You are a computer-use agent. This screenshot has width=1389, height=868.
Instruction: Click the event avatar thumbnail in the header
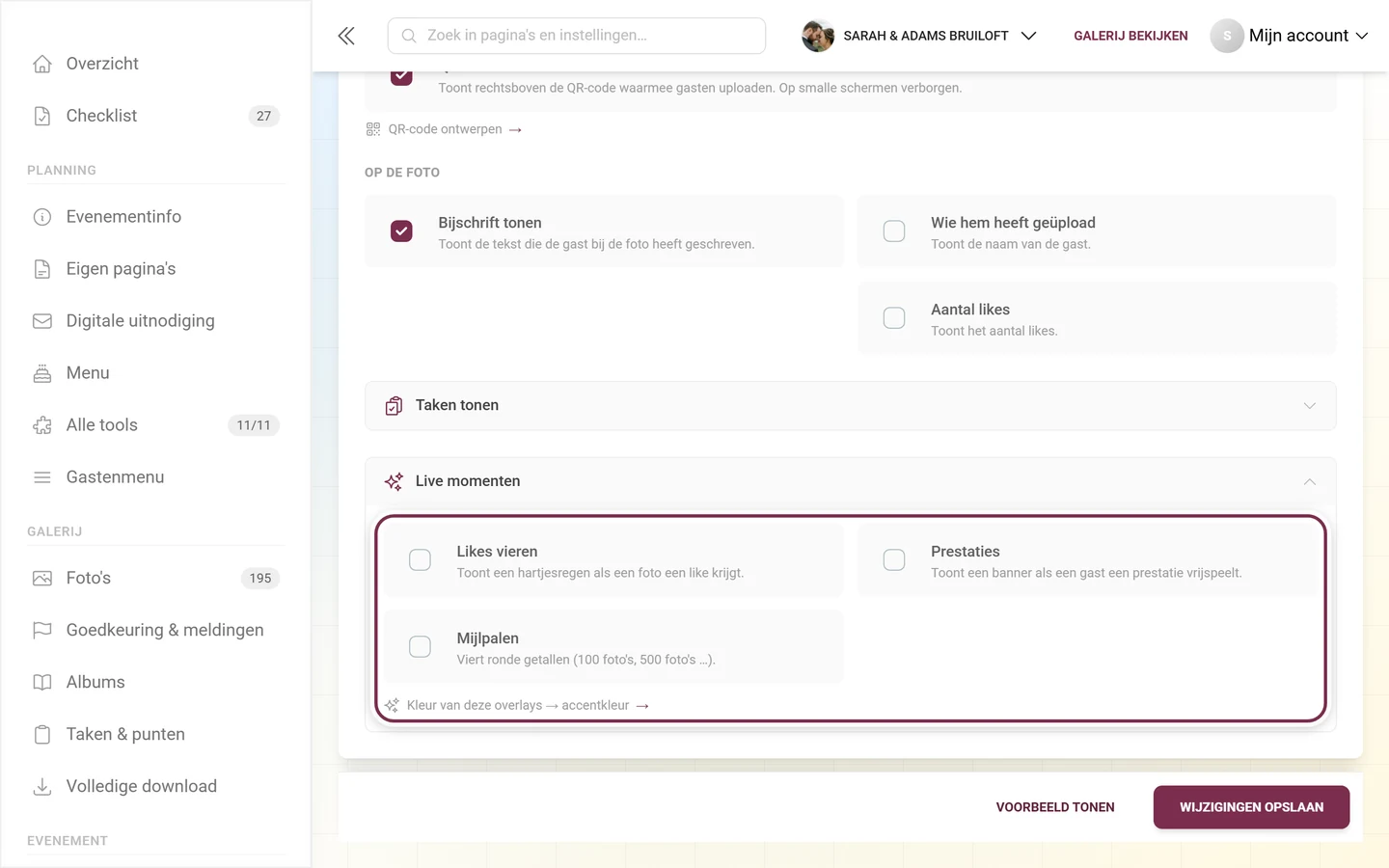818,36
